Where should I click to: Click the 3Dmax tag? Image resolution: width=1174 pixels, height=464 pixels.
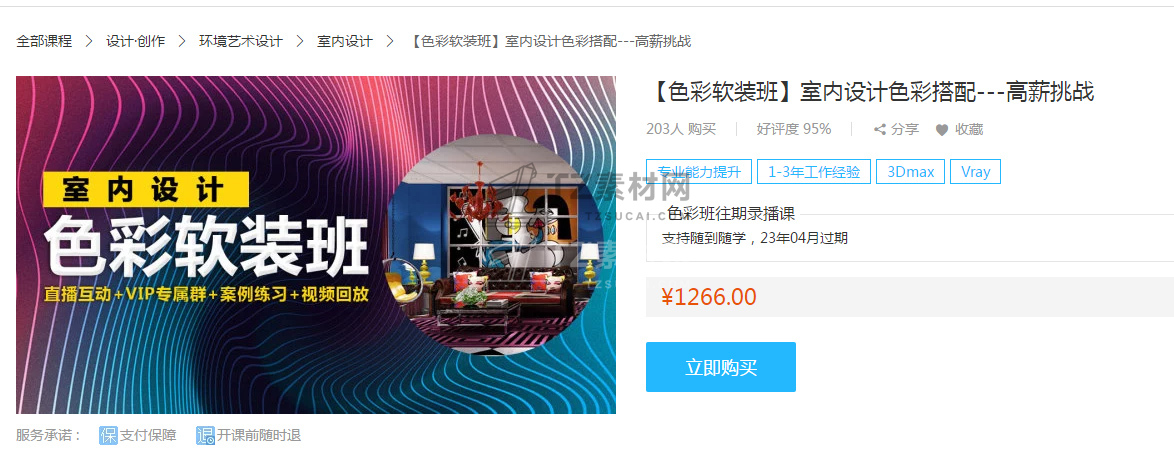pos(910,171)
